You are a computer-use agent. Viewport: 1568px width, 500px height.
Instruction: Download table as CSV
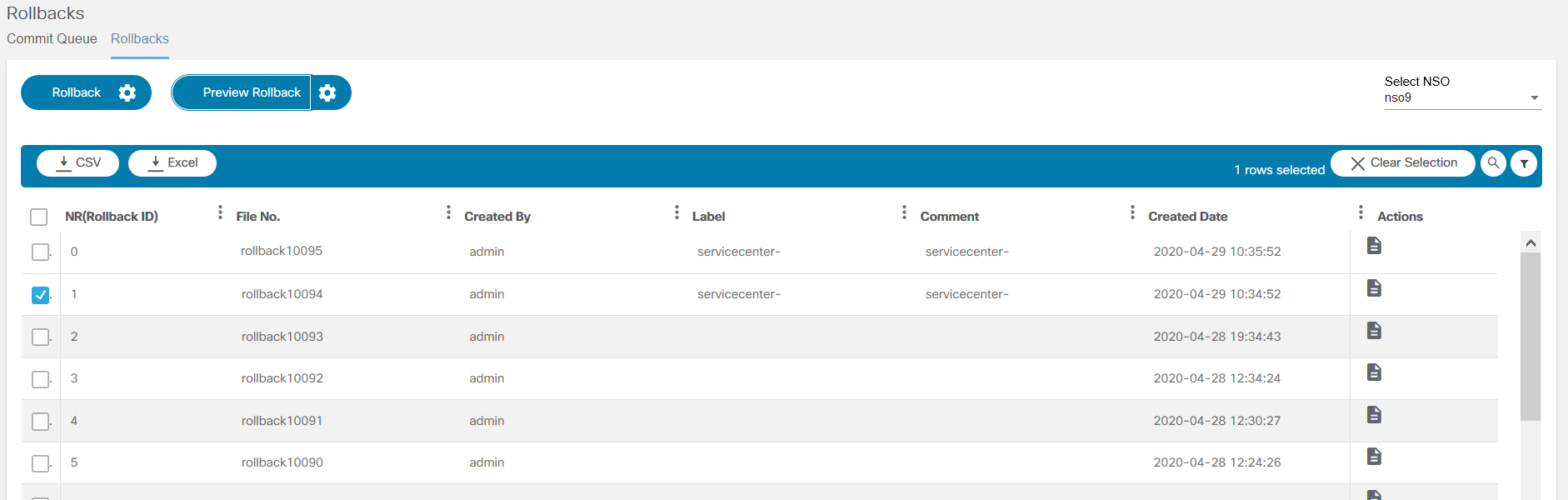[x=78, y=162]
